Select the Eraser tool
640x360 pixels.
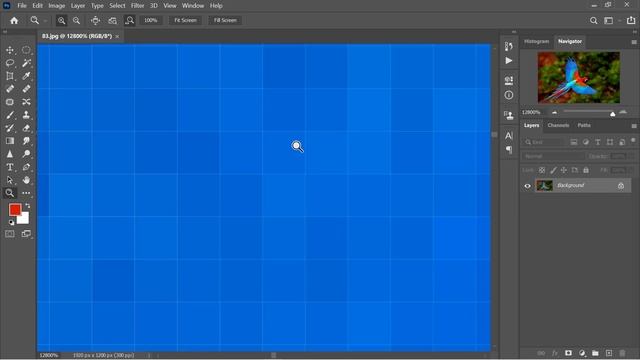26,128
